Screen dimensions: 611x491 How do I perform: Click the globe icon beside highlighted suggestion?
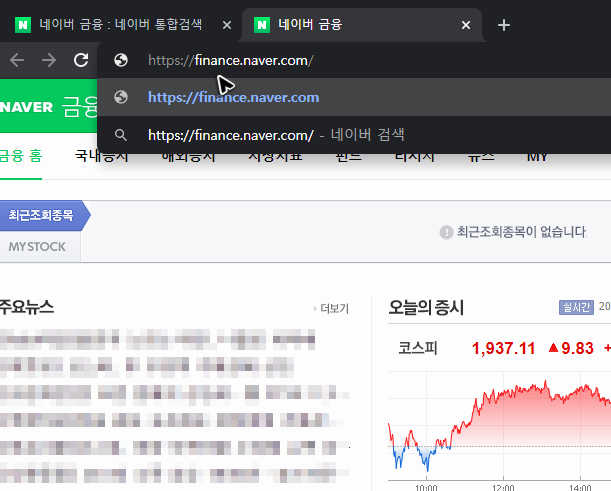121,97
